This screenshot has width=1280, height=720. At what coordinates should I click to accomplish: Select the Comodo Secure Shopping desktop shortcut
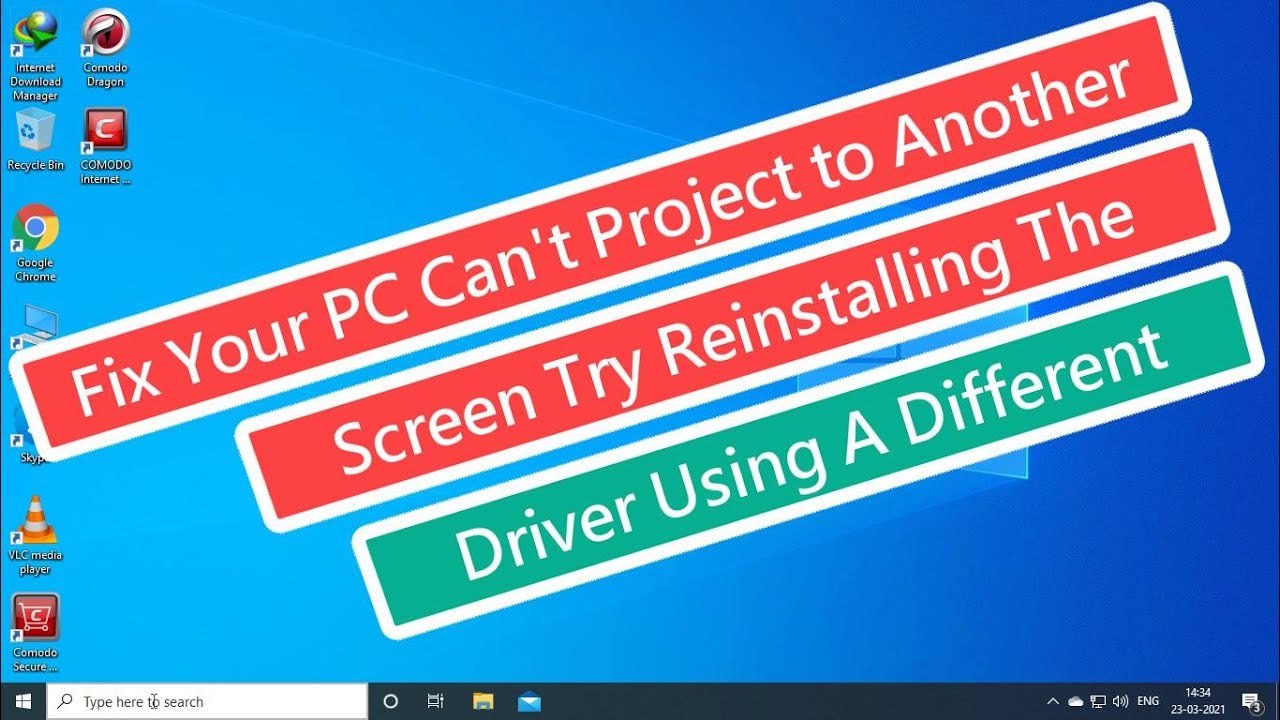(x=35, y=633)
